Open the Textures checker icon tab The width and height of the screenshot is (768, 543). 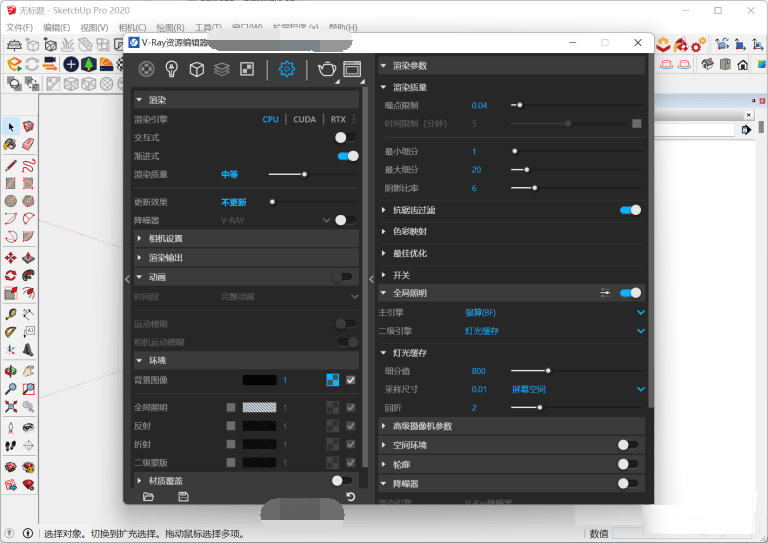pos(247,69)
